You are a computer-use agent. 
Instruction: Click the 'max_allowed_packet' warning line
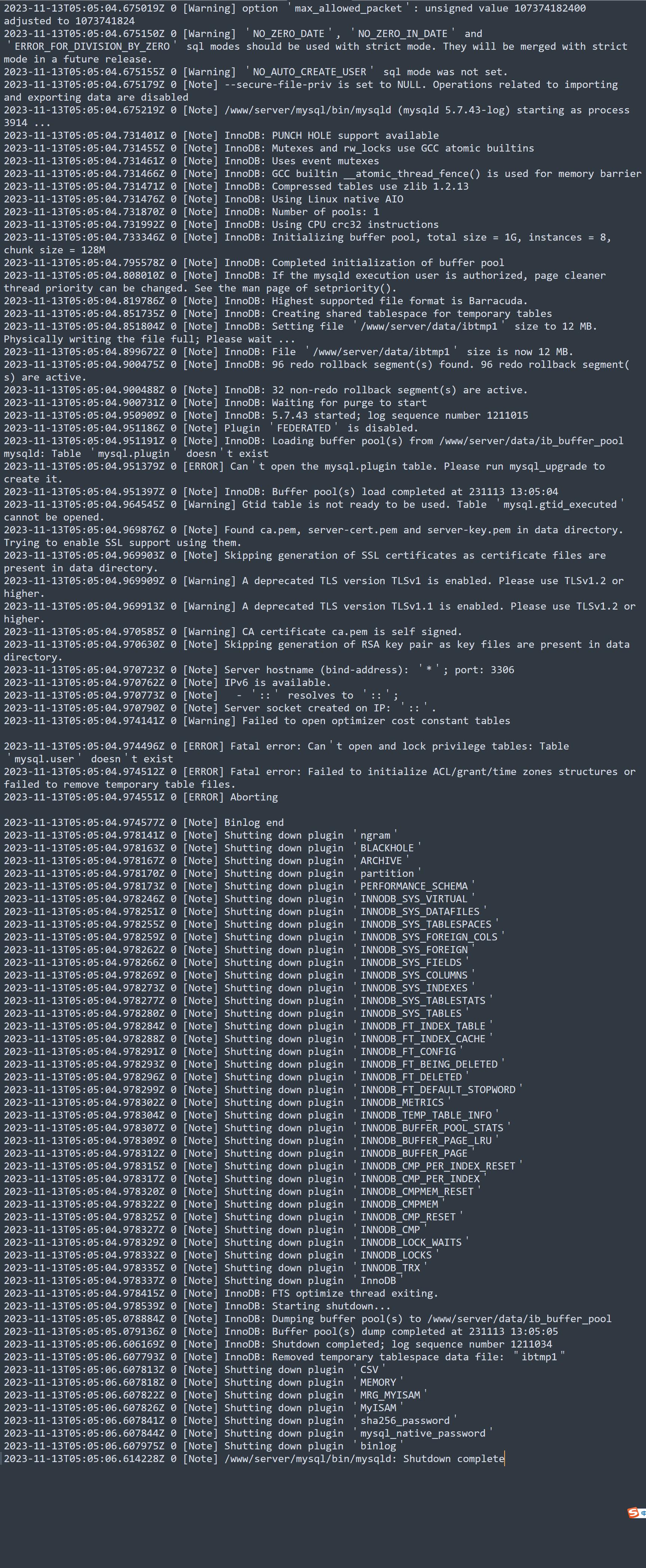294,15
